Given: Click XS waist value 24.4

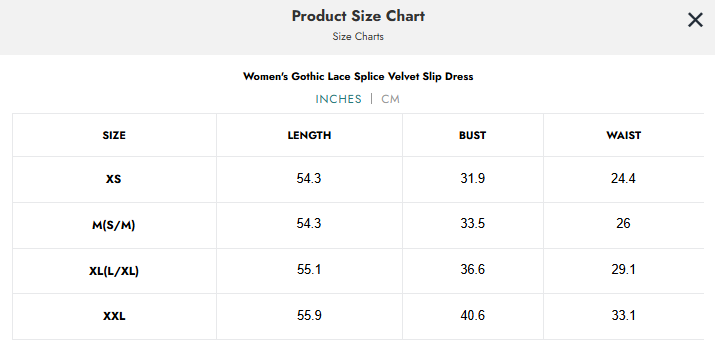Looking at the screenshot, I should tap(623, 178).
